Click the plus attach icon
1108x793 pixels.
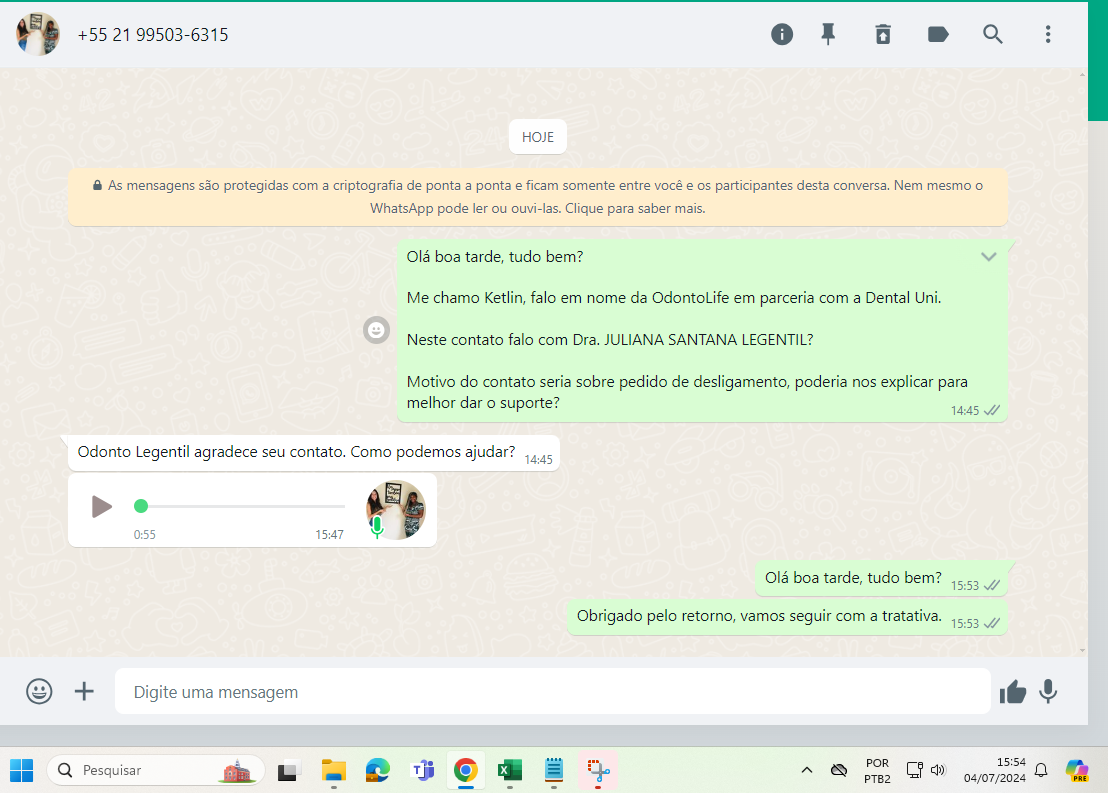click(x=85, y=691)
